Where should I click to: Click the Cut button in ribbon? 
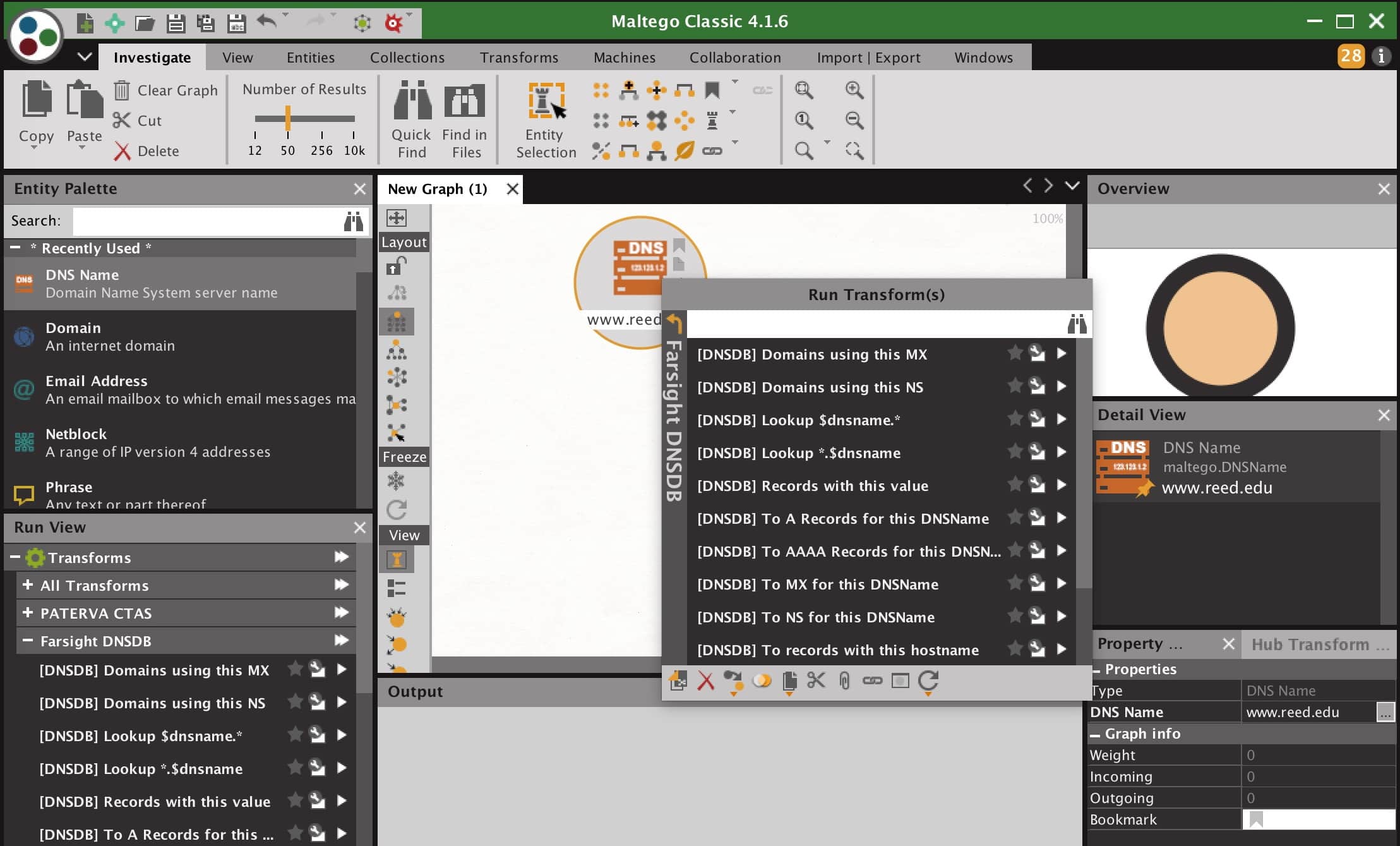(138, 121)
